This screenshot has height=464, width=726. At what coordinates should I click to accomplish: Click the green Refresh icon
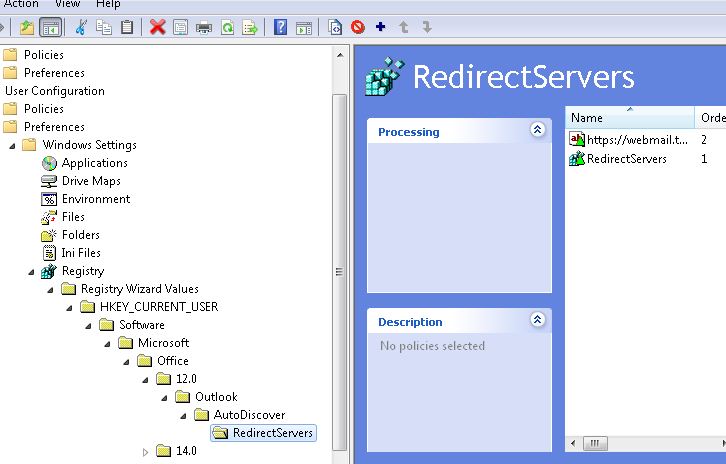point(227,28)
